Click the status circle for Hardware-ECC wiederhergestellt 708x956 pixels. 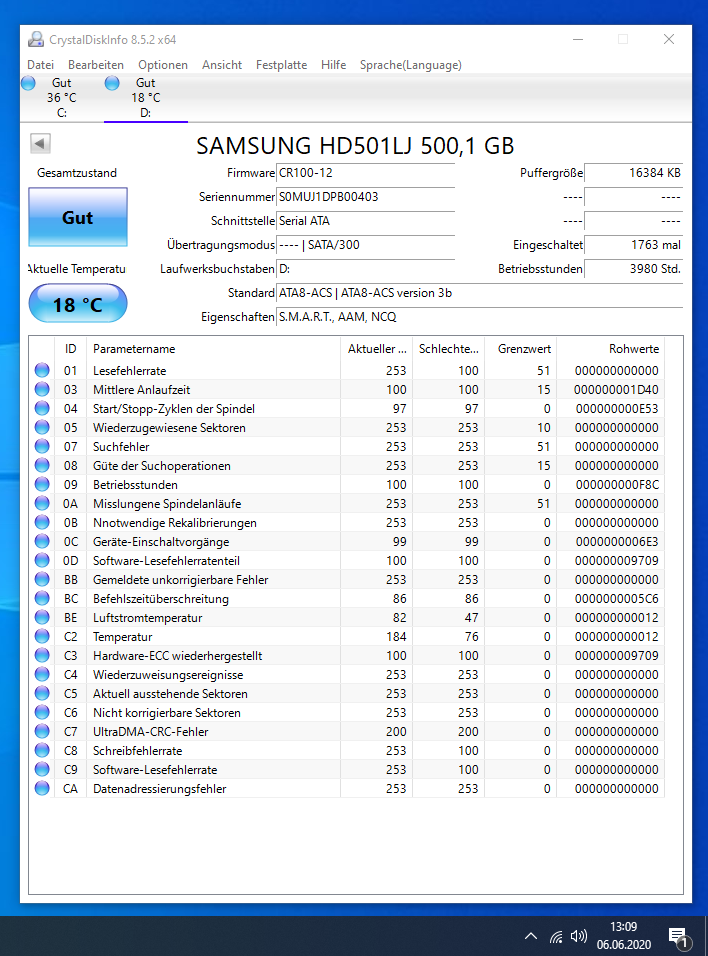(x=42, y=655)
